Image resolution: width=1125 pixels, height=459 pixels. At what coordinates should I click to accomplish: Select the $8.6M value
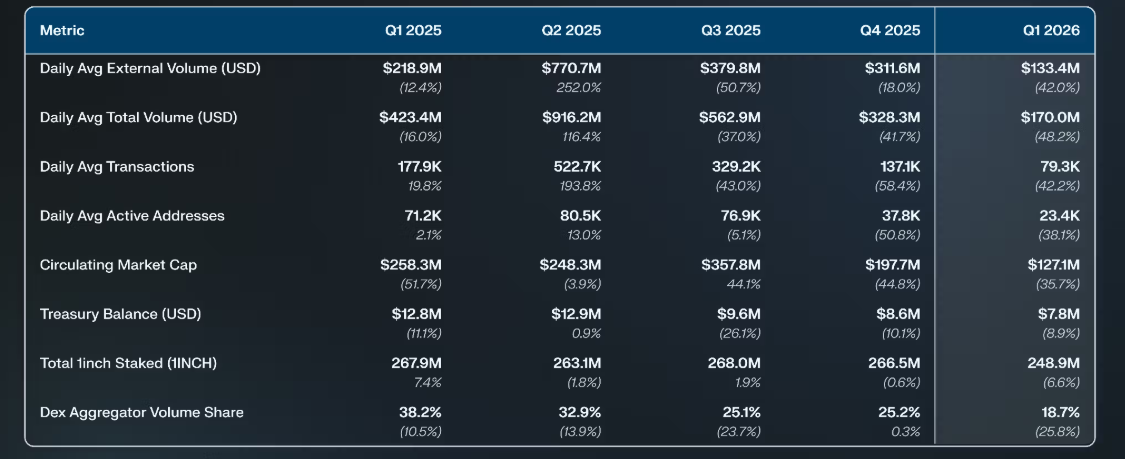[x=899, y=314]
